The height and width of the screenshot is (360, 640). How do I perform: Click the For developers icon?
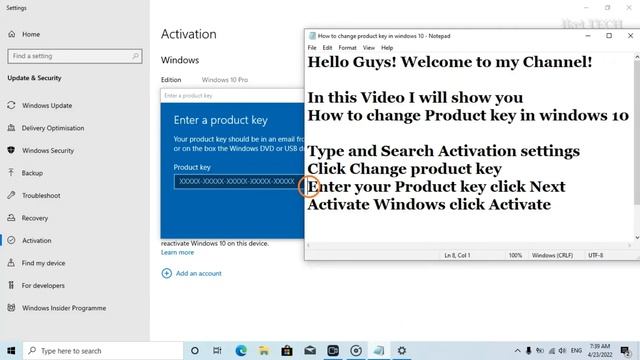click(11, 285)
